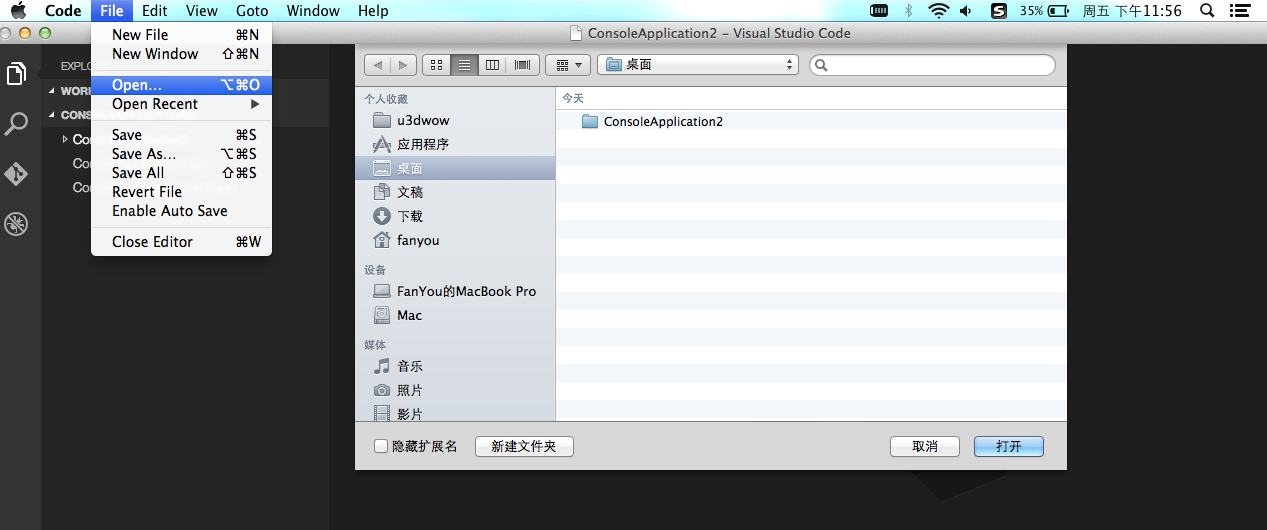Choose Save As… from File menu
Image resolution: width=1267 pixels, height=530 pixels.
(x=181, y=153)
